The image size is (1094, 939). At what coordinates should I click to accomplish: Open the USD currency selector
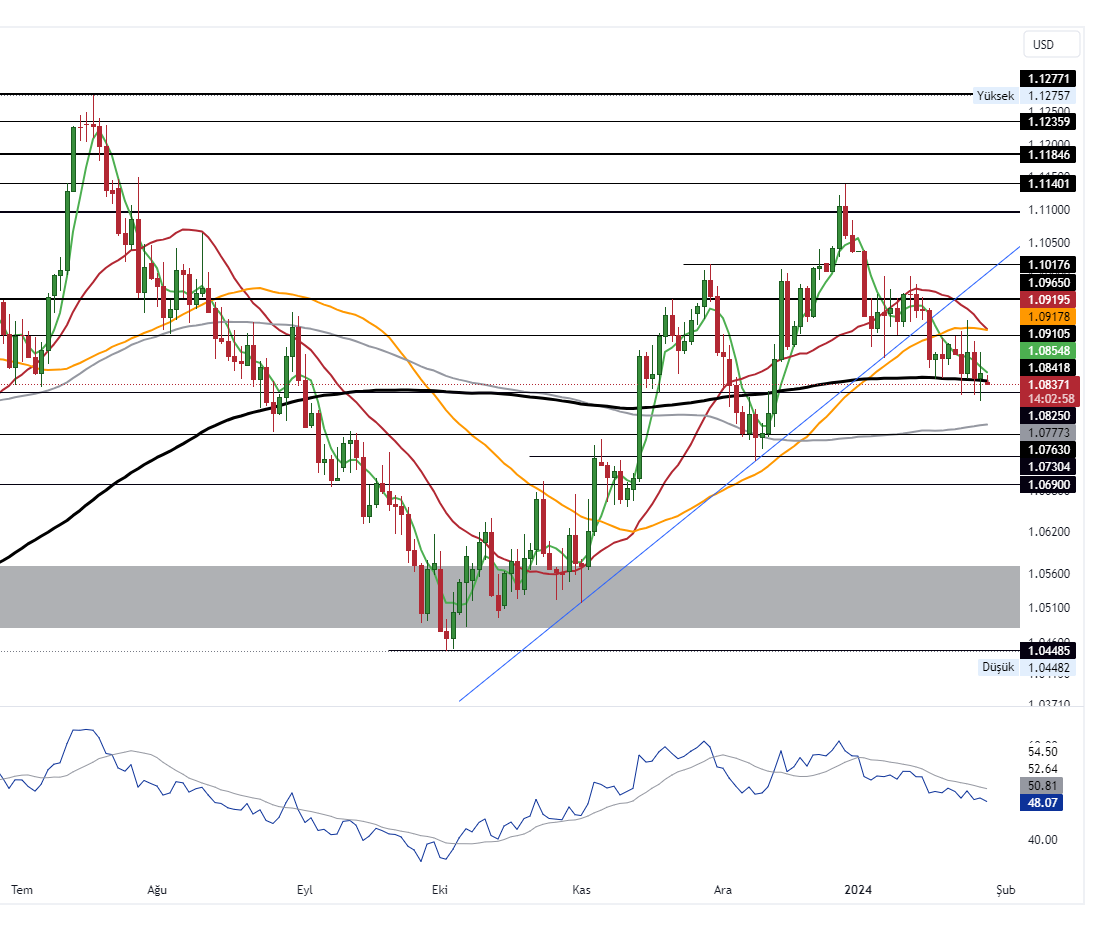(x=1048, y=44)
